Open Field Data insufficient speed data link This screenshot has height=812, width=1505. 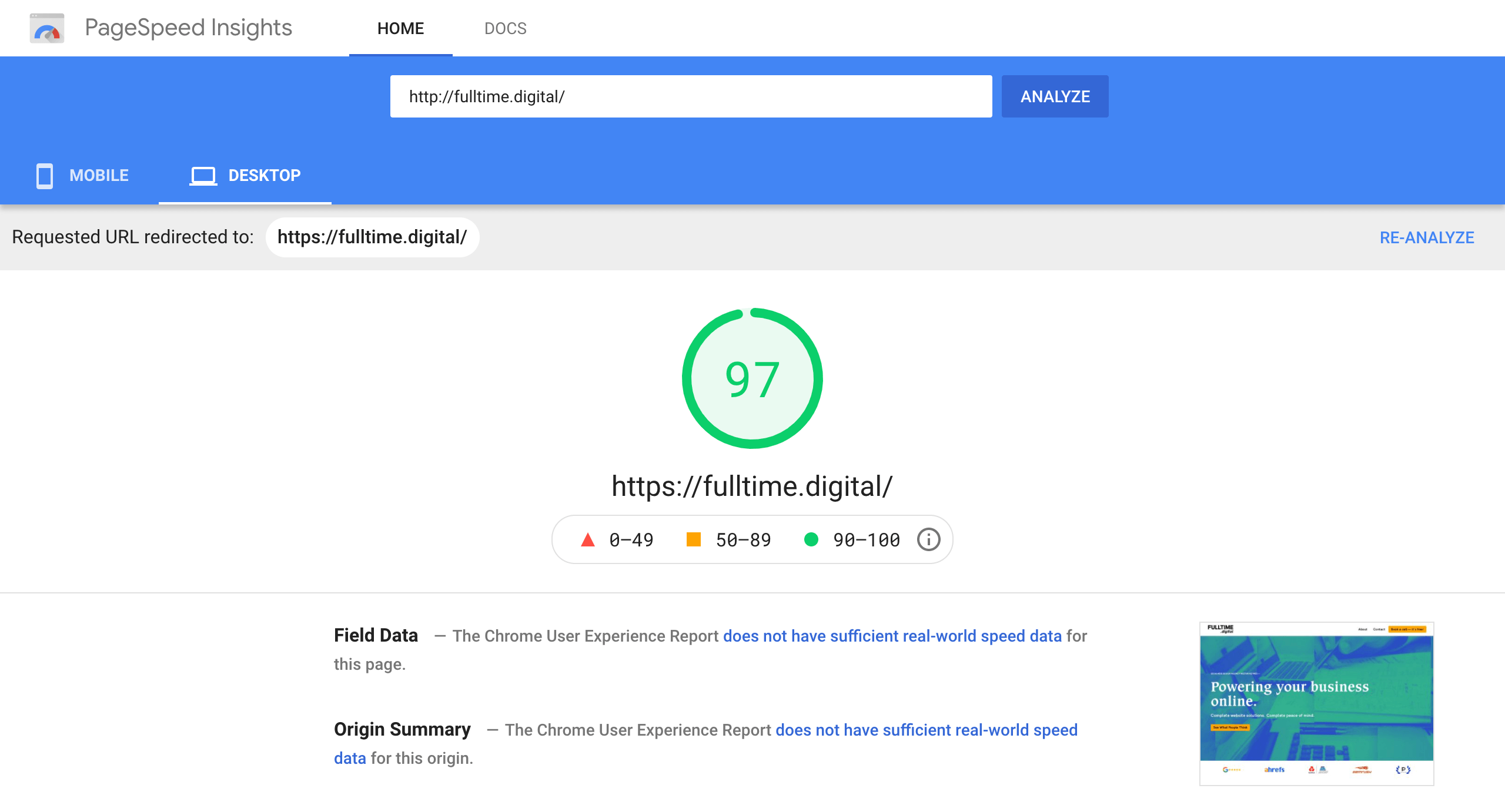click(892, 636)
